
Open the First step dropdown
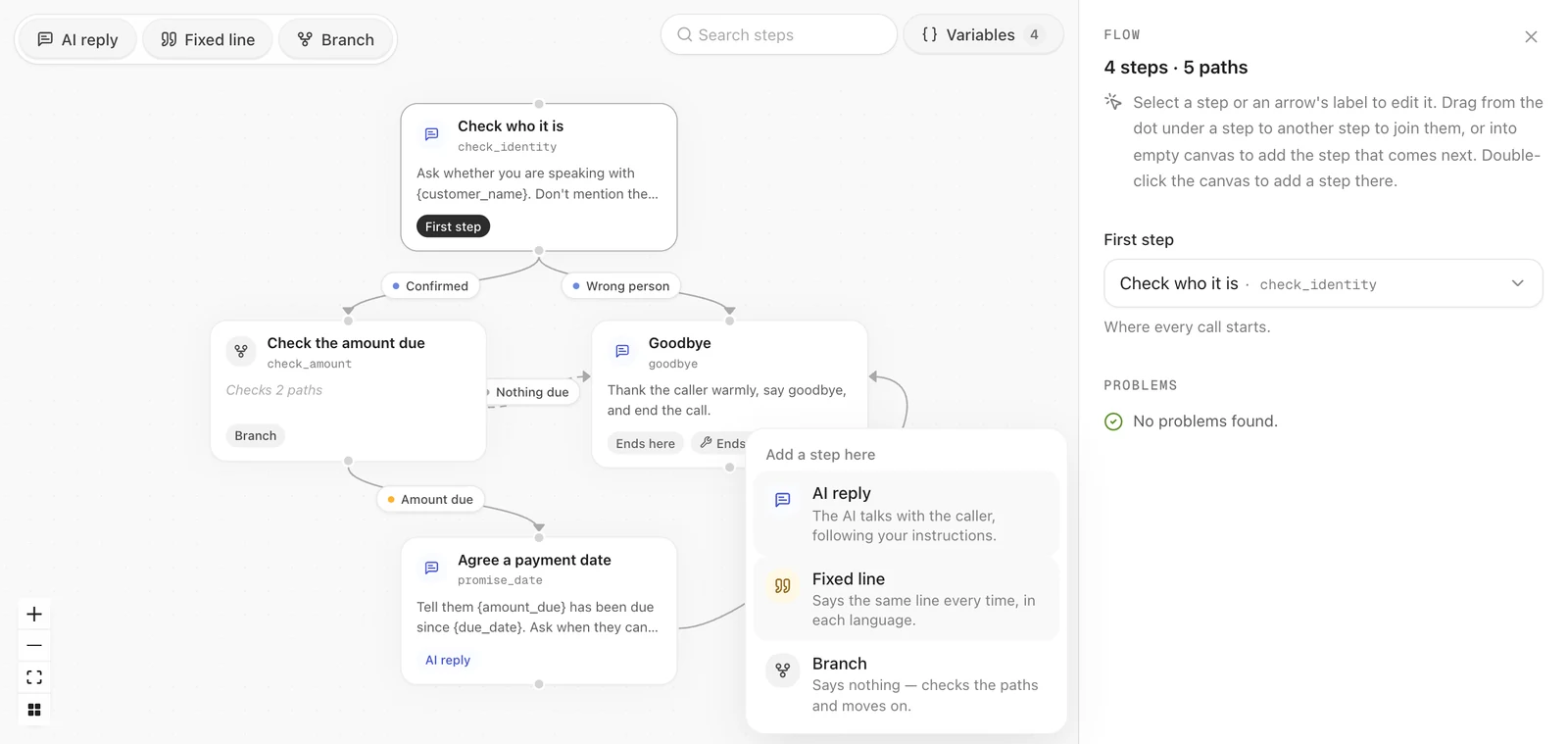1323,283
